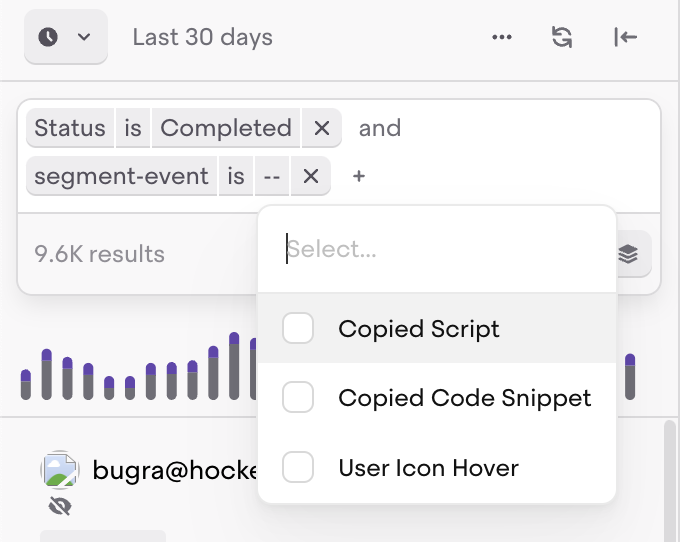Click the refresh sessions icon
Image resolution: width=680 pixels, height=542 pixels.
(x=563, y=38)
